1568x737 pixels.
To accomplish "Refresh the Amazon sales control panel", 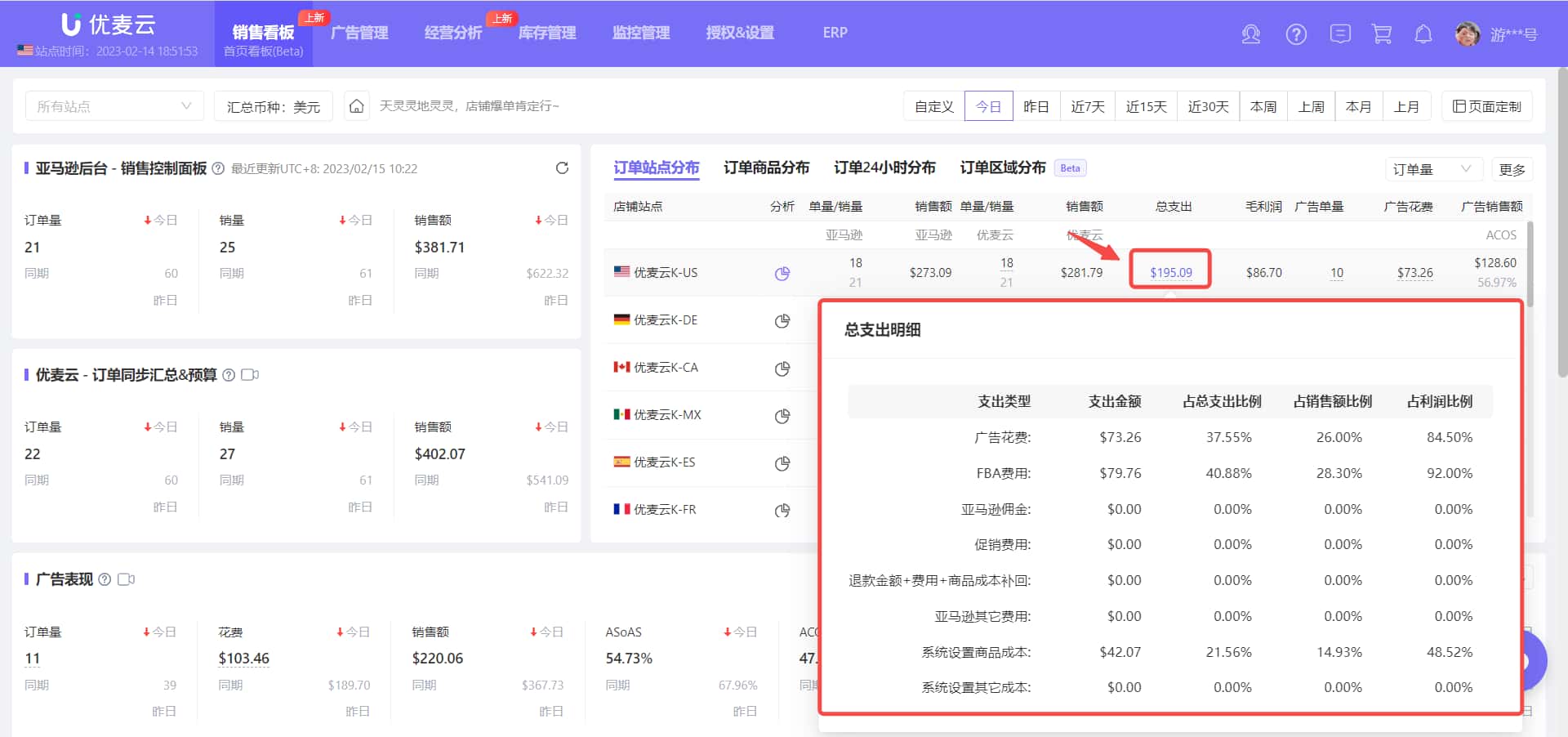I will tap(562, 168).
